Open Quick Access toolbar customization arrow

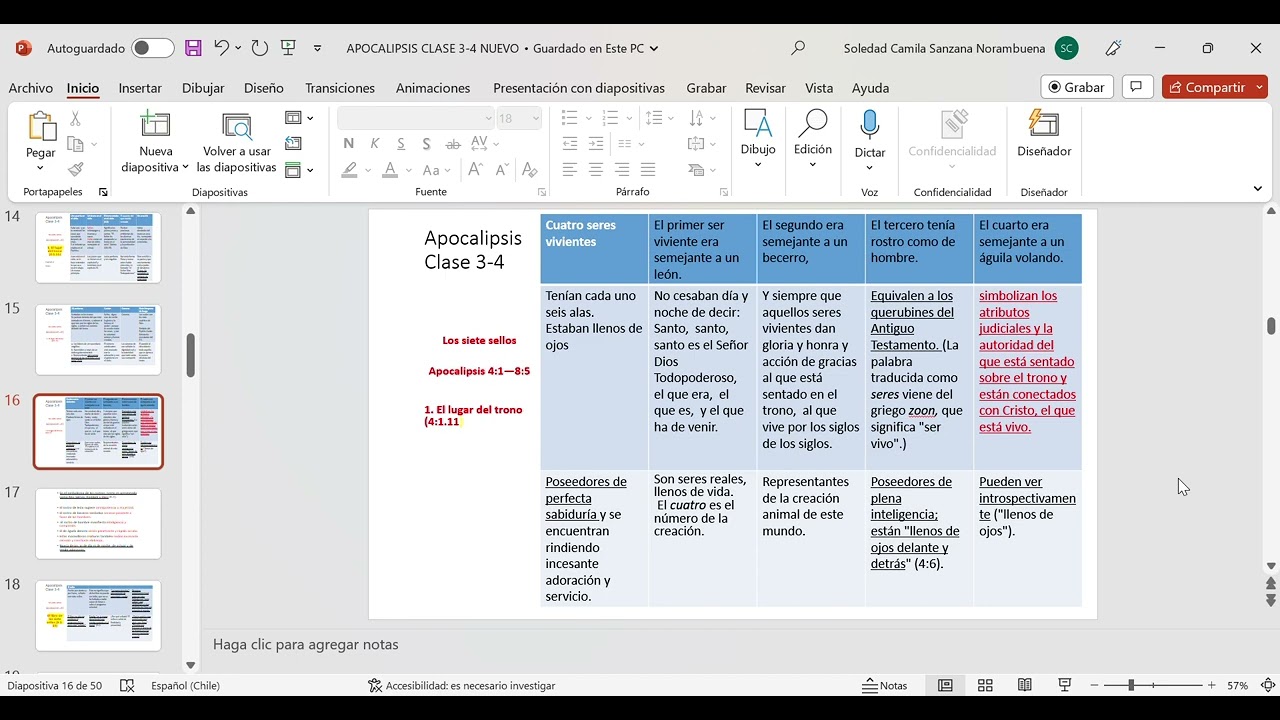tap(318, 48)
